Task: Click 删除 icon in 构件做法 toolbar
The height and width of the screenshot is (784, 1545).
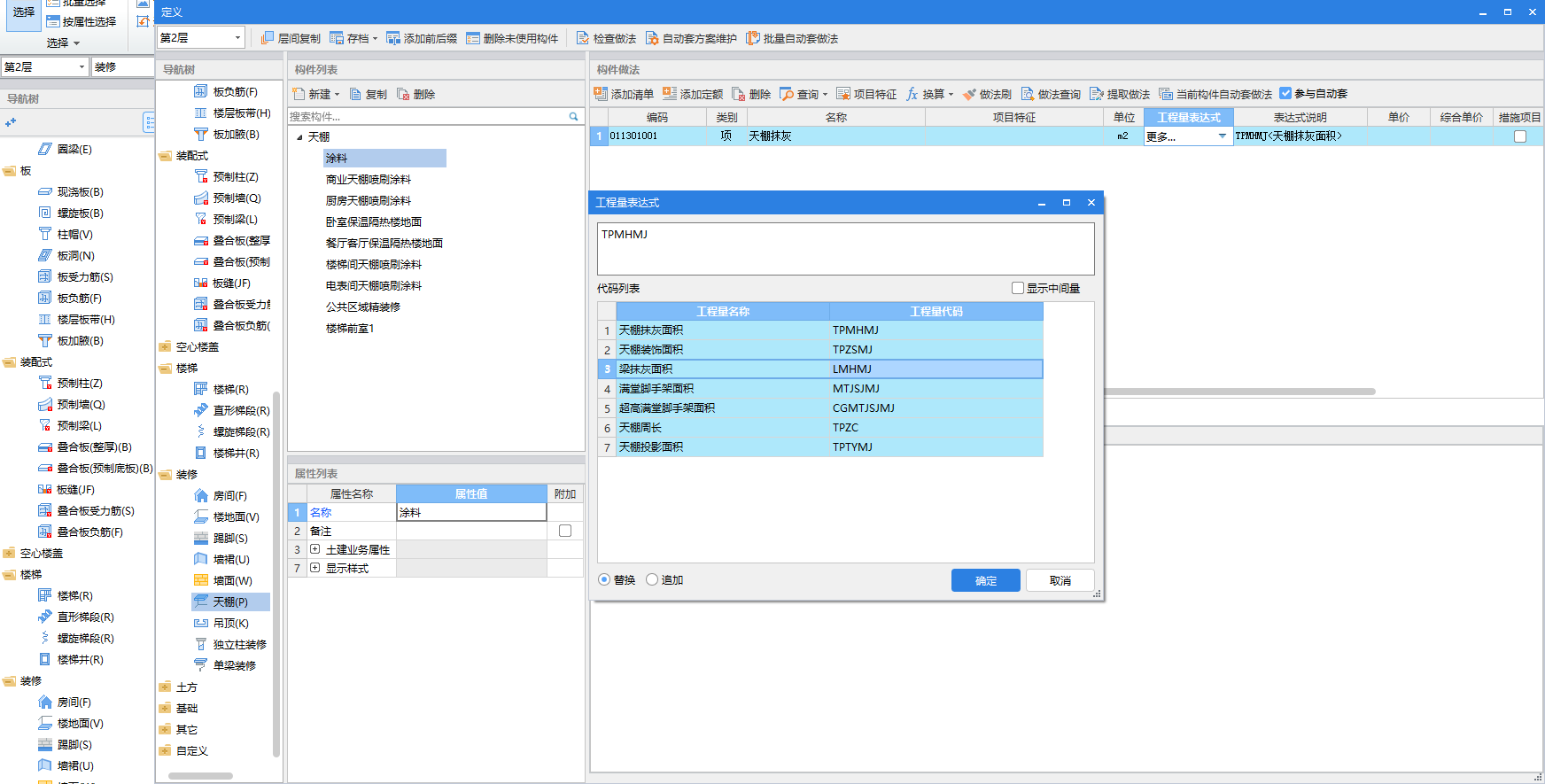Action: pos(739,94)
